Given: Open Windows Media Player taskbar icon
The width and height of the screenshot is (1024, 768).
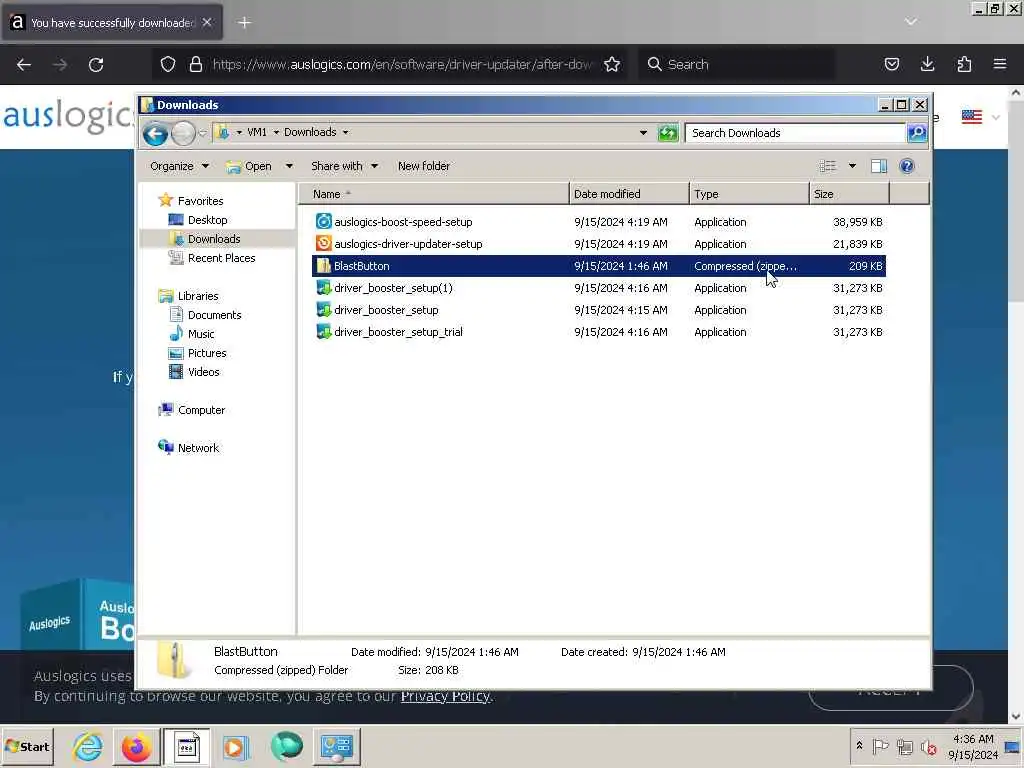Looking at the screenshot, I should [x=235, y=746].
